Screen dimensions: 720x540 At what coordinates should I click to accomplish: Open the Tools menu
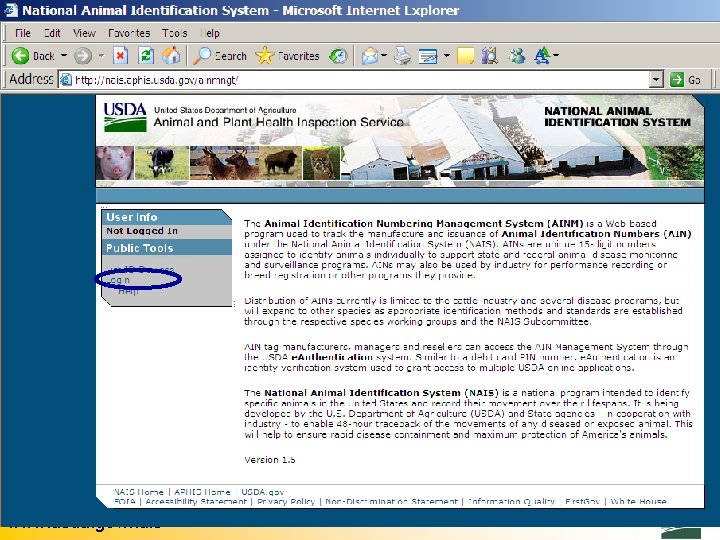tap(174, 33)
